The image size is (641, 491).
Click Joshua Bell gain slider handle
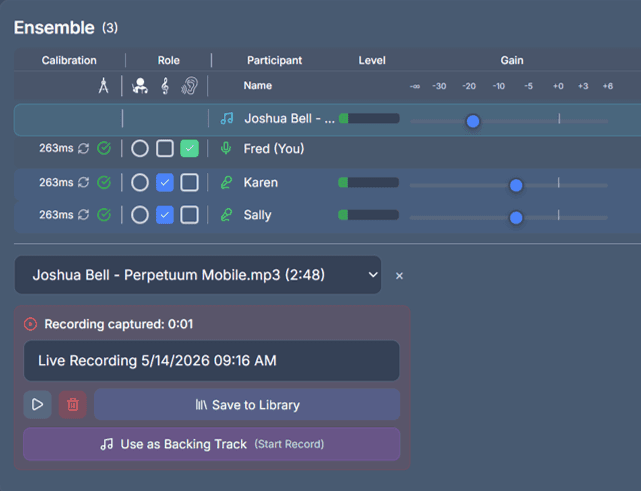473,121
